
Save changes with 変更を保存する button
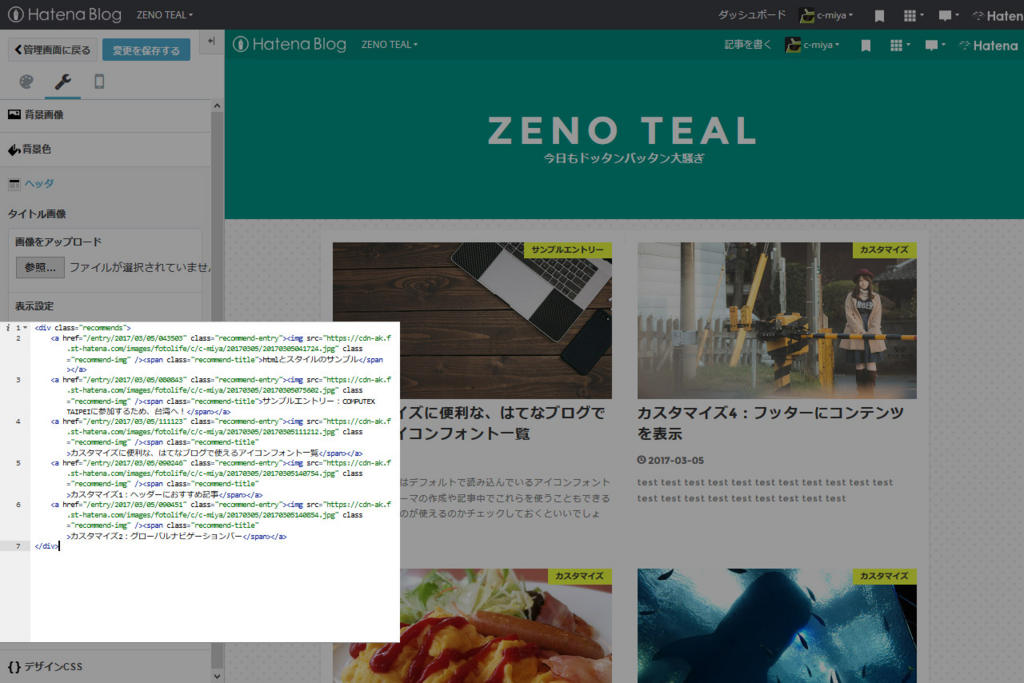tap(146, 50)
